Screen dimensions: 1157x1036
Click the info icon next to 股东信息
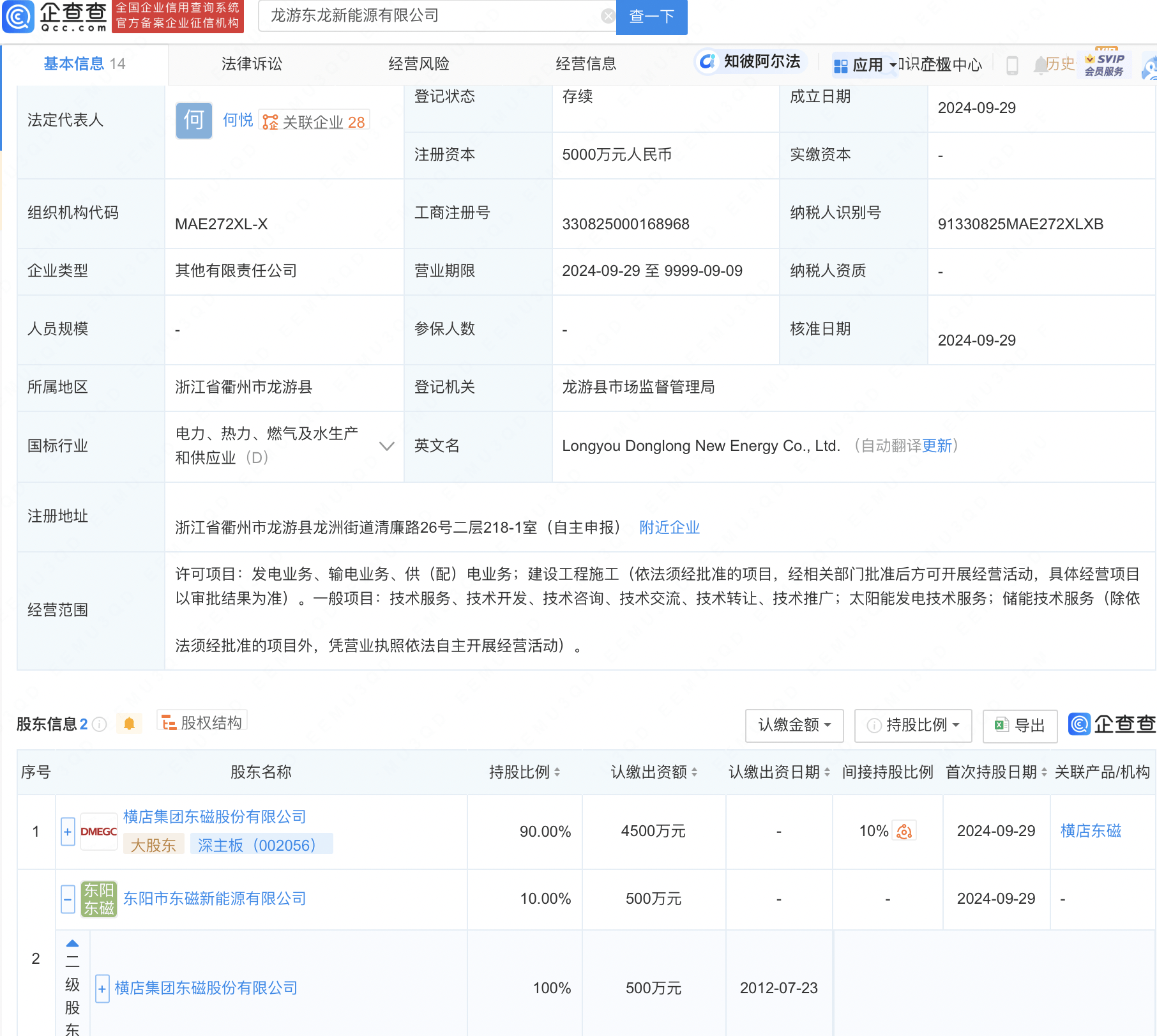(x=100, y=724)
